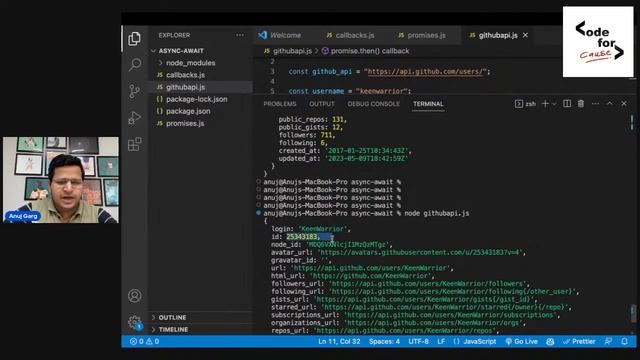Click the feedback icon in status bar
Viewport: 640px width, 360px height.
tap(608, 341)
